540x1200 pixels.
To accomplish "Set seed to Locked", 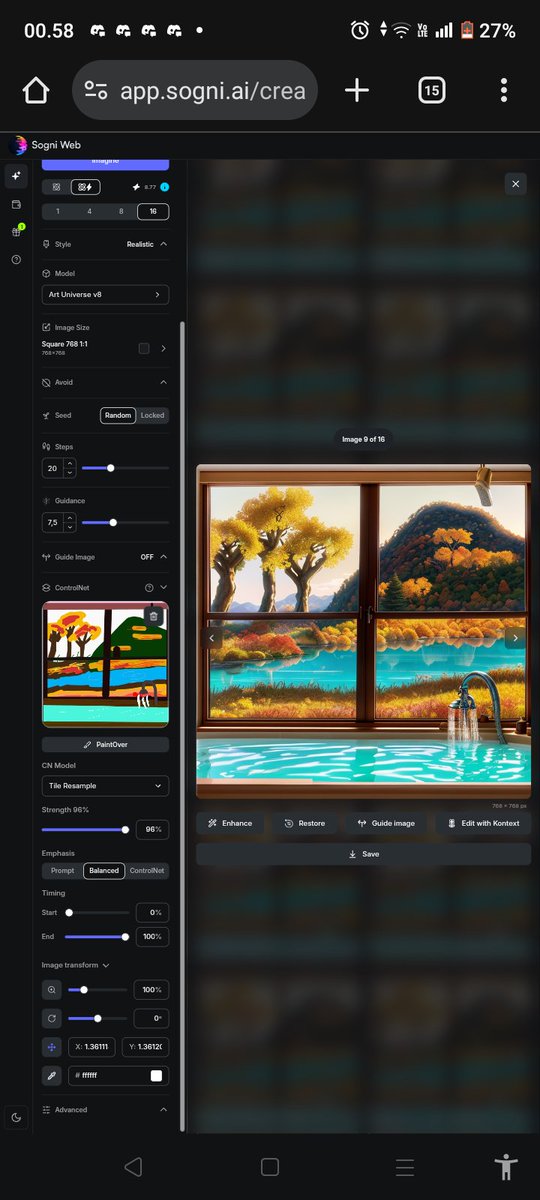I will tap(152, 415).
